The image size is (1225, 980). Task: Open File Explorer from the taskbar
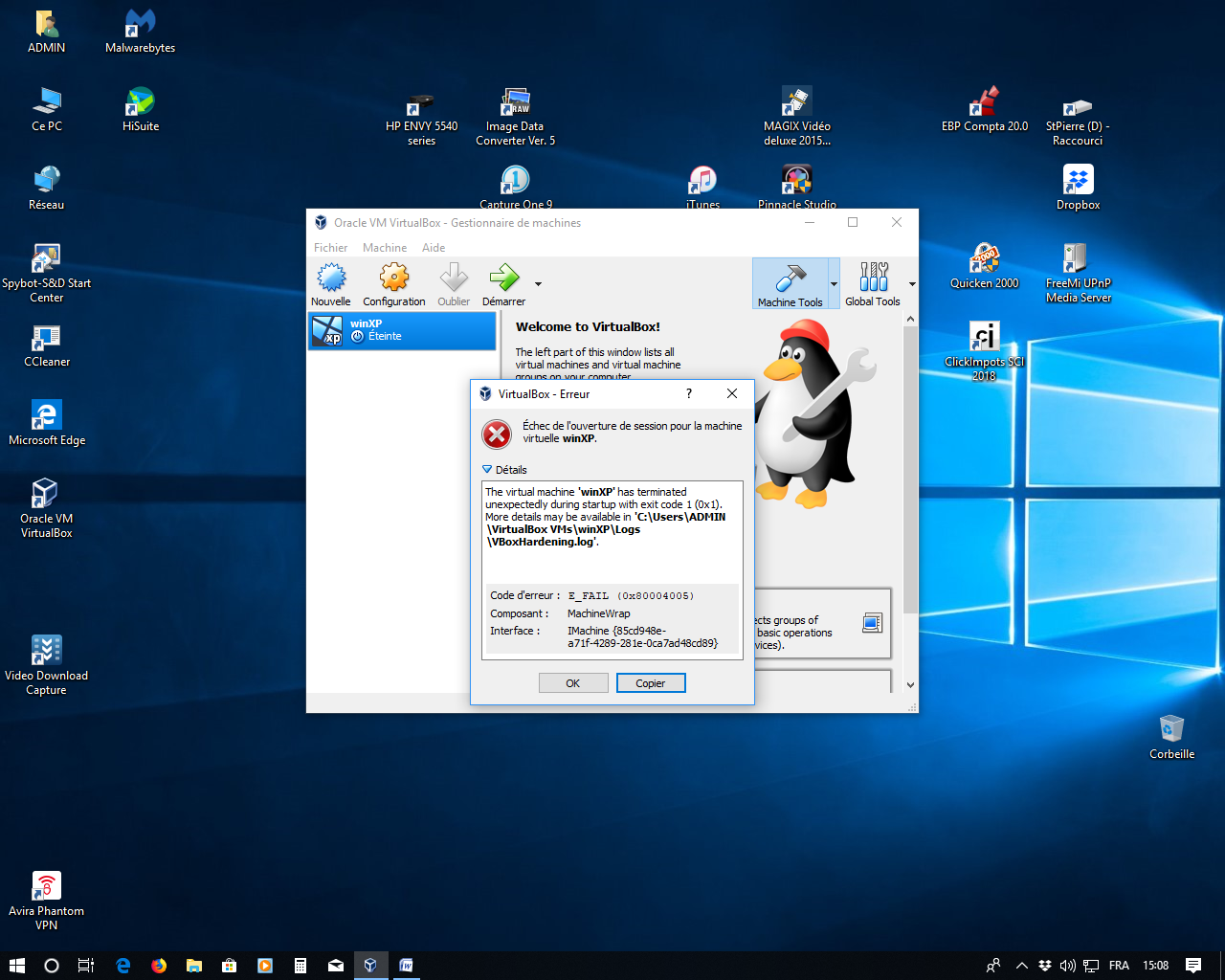[x=193, y=966]
